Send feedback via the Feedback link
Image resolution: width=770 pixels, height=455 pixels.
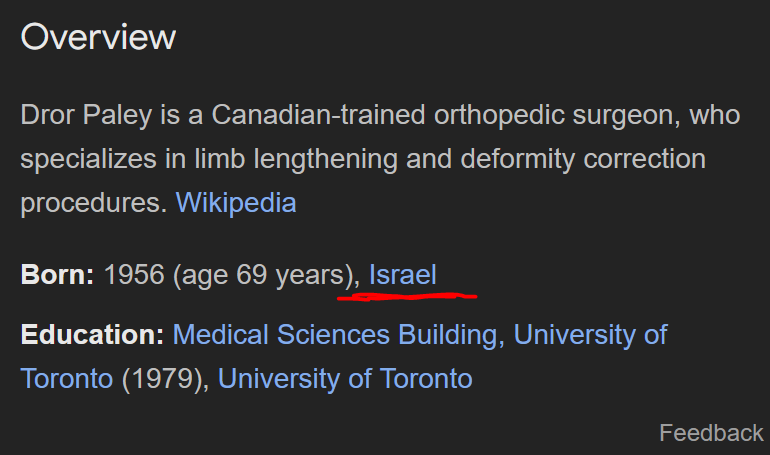pos(711,433)
